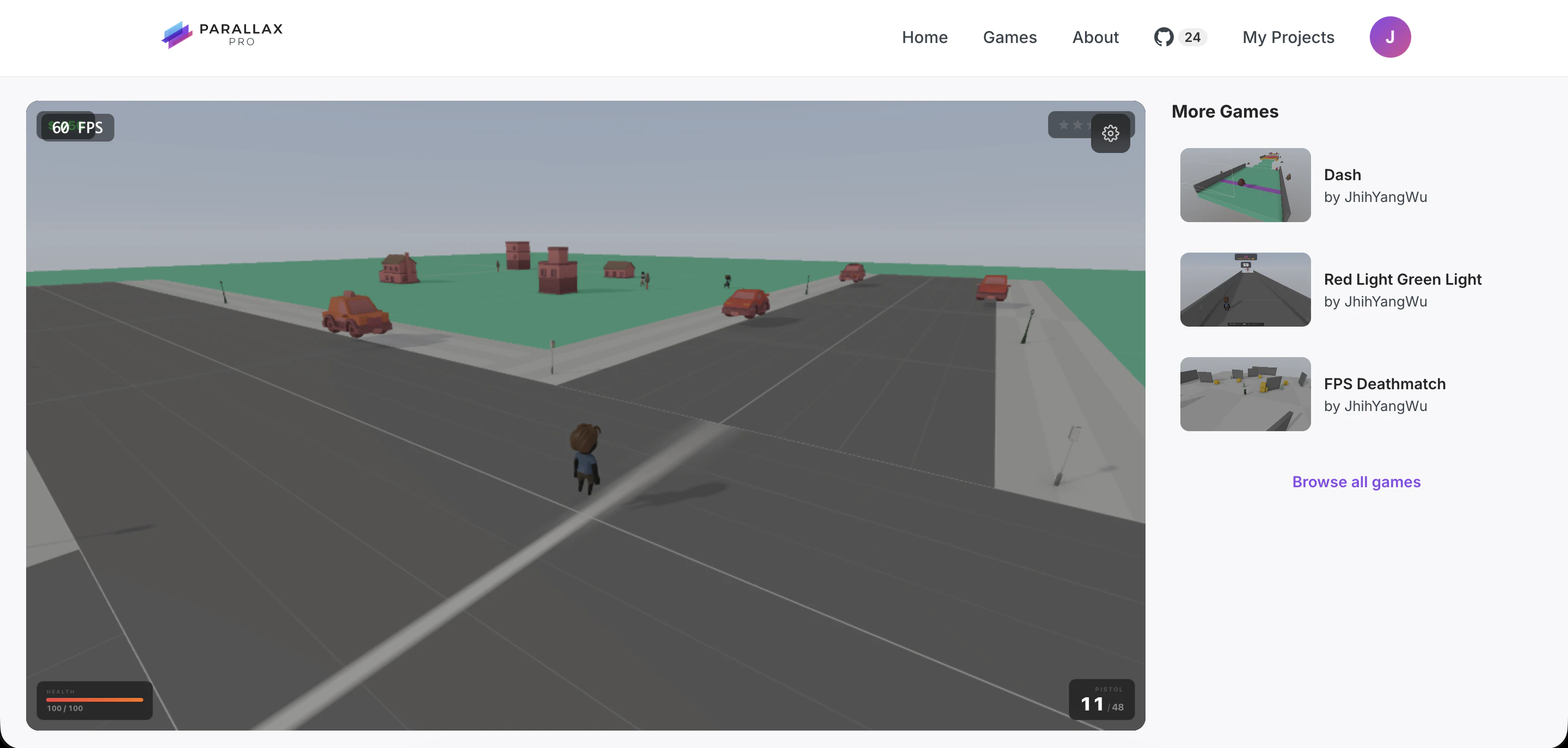Image resolution: width=1568 pixels, height=748 pixels.
Task: Open the Dash game thumbnail
Action: pos(1245,185)
